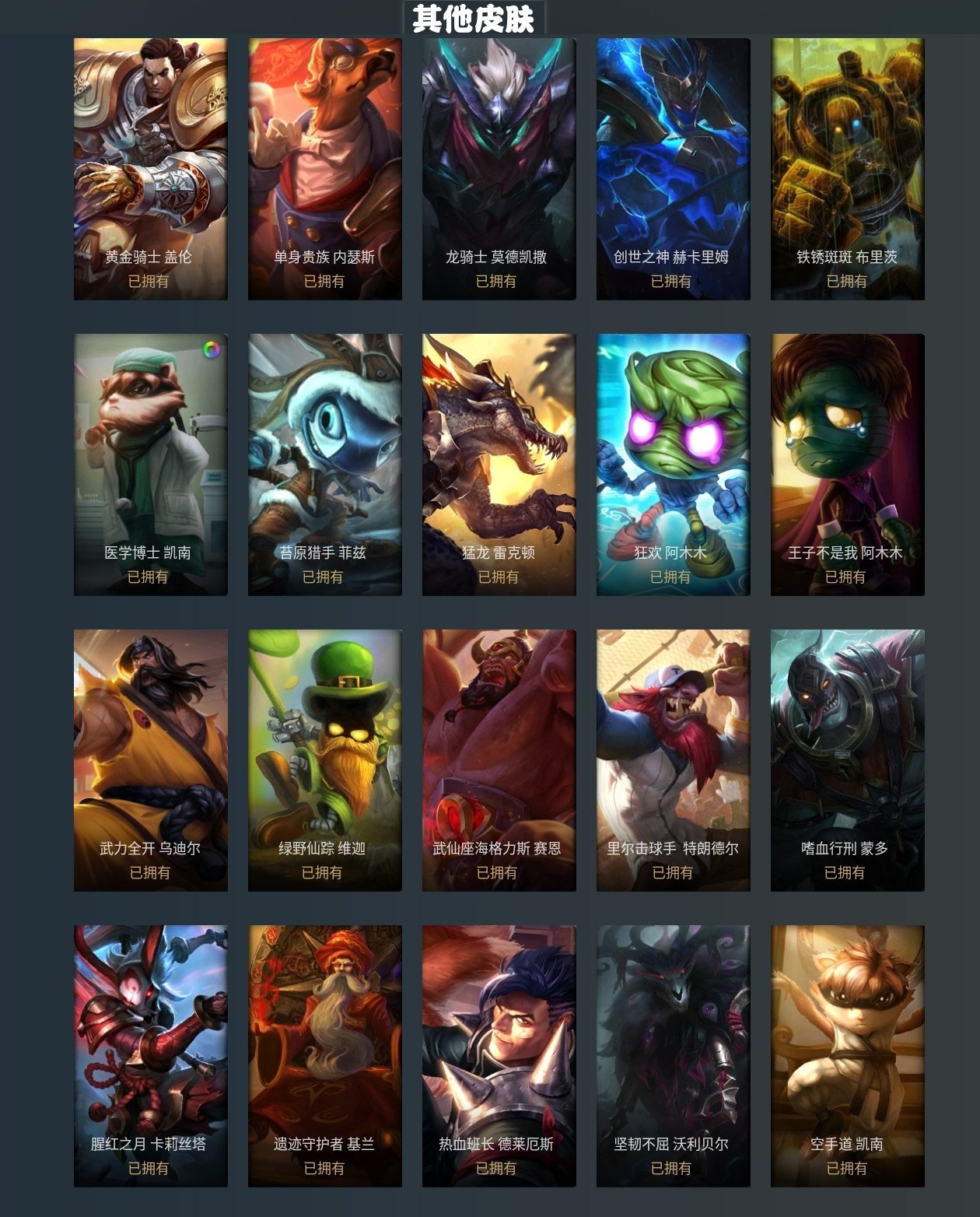
Task: Select the 苔原猎手 菲兹 skin card
Action: pyautogui.click(x=325, y=465)
